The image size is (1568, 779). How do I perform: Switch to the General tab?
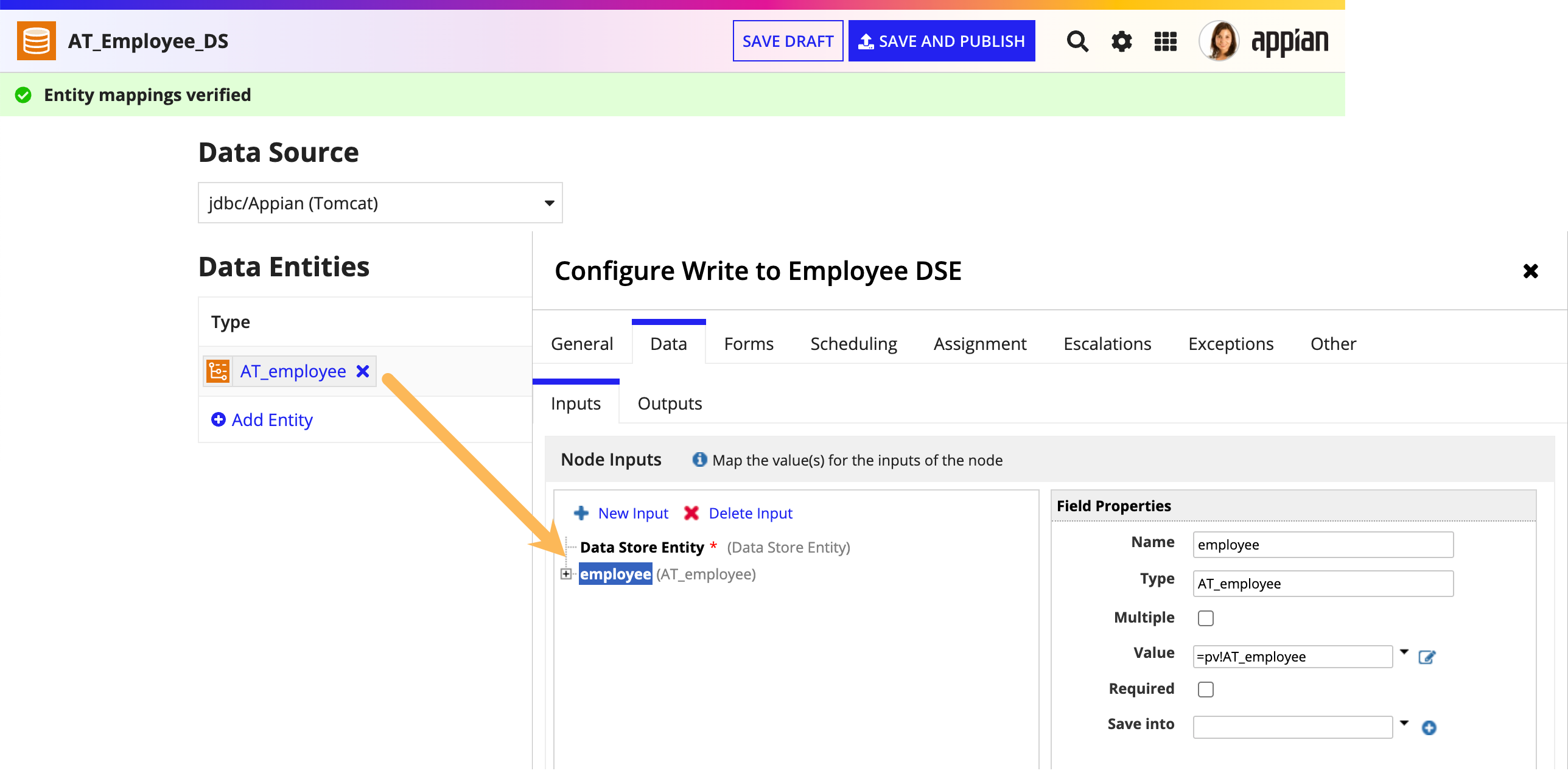pos(582,344)
